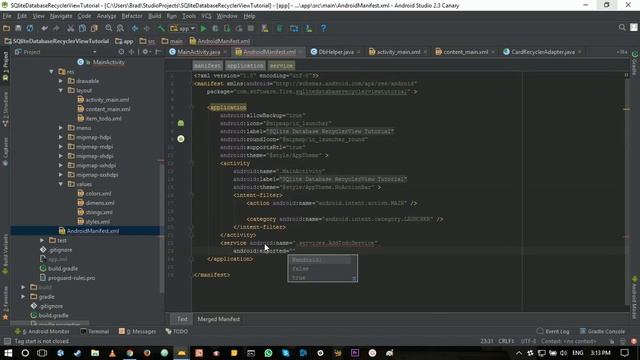The height and width of the screenshot is (360, 640).
Task: Open the VCS menu
Action: pos(206,16)
